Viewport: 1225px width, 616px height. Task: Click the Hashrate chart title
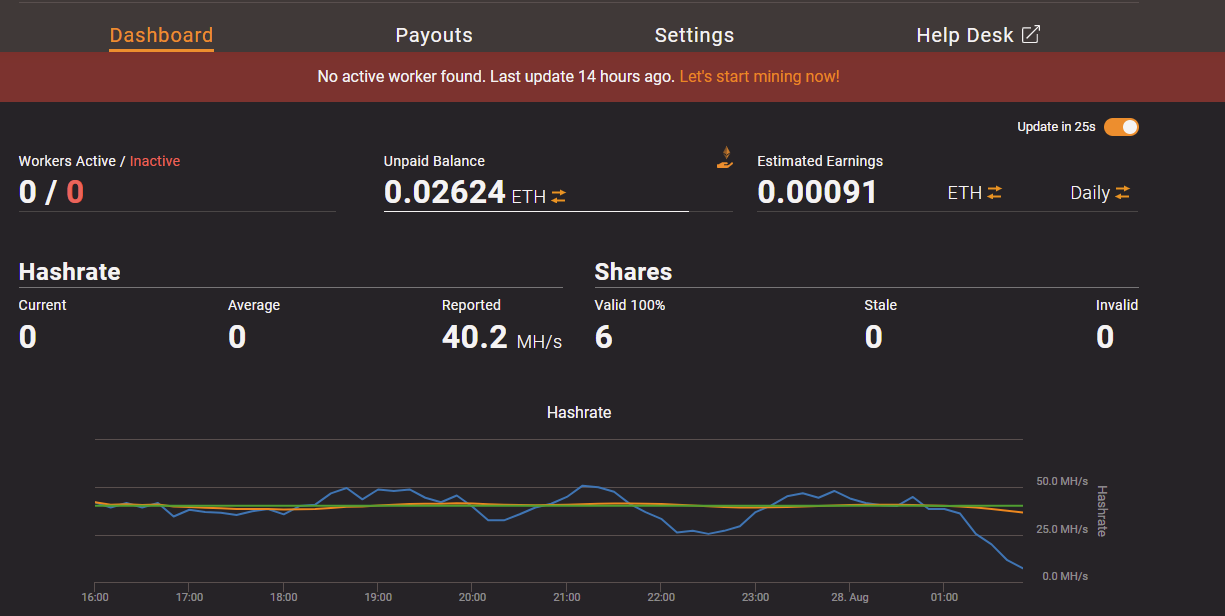click(579, 412)
